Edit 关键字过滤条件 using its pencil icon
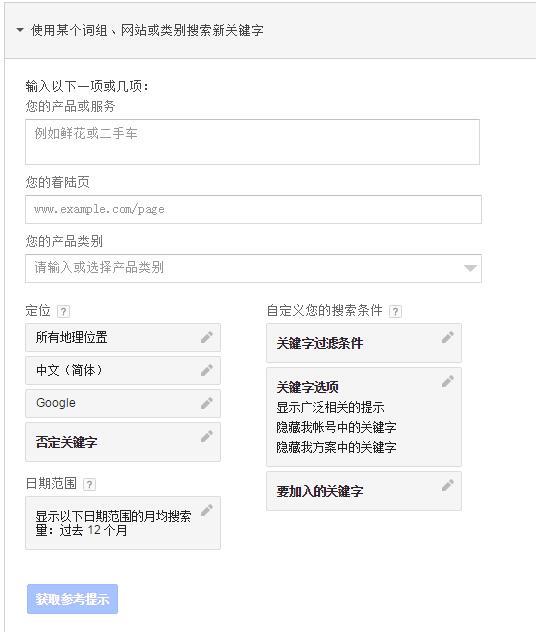The height and width of the screenshot is (632, 536). click(x=448, y=337)
